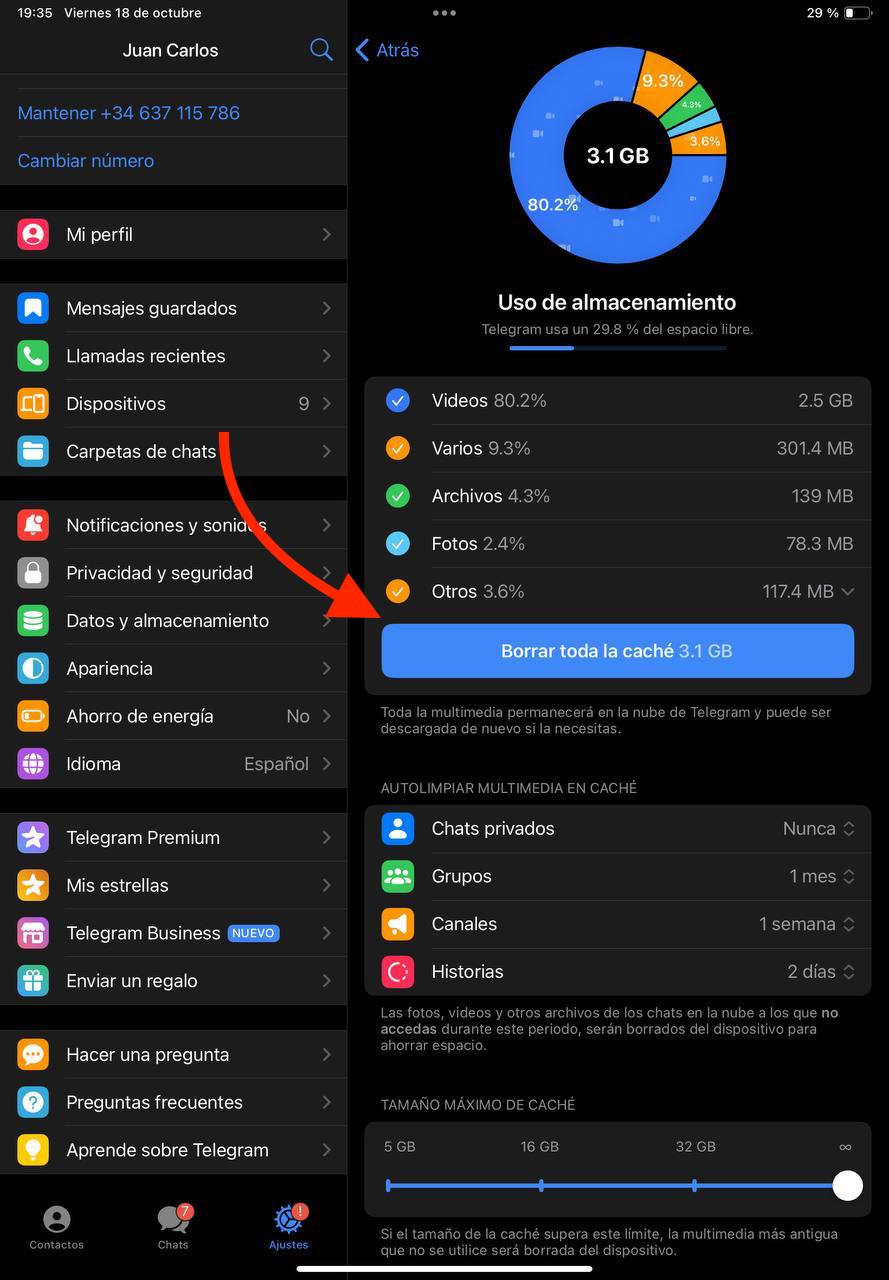This screenshot has width=889, height=1280.
Task: Open Carpetas de chats folder icon
Action: pos(33,451)
